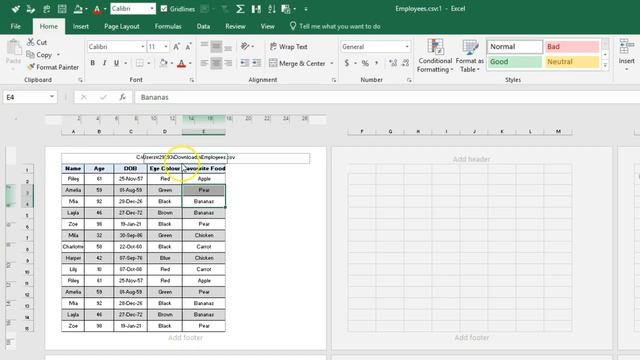This screenshot has height=360, width=640.
Task: Open the General number format dropdown
Action: click(x=407, y=47)
